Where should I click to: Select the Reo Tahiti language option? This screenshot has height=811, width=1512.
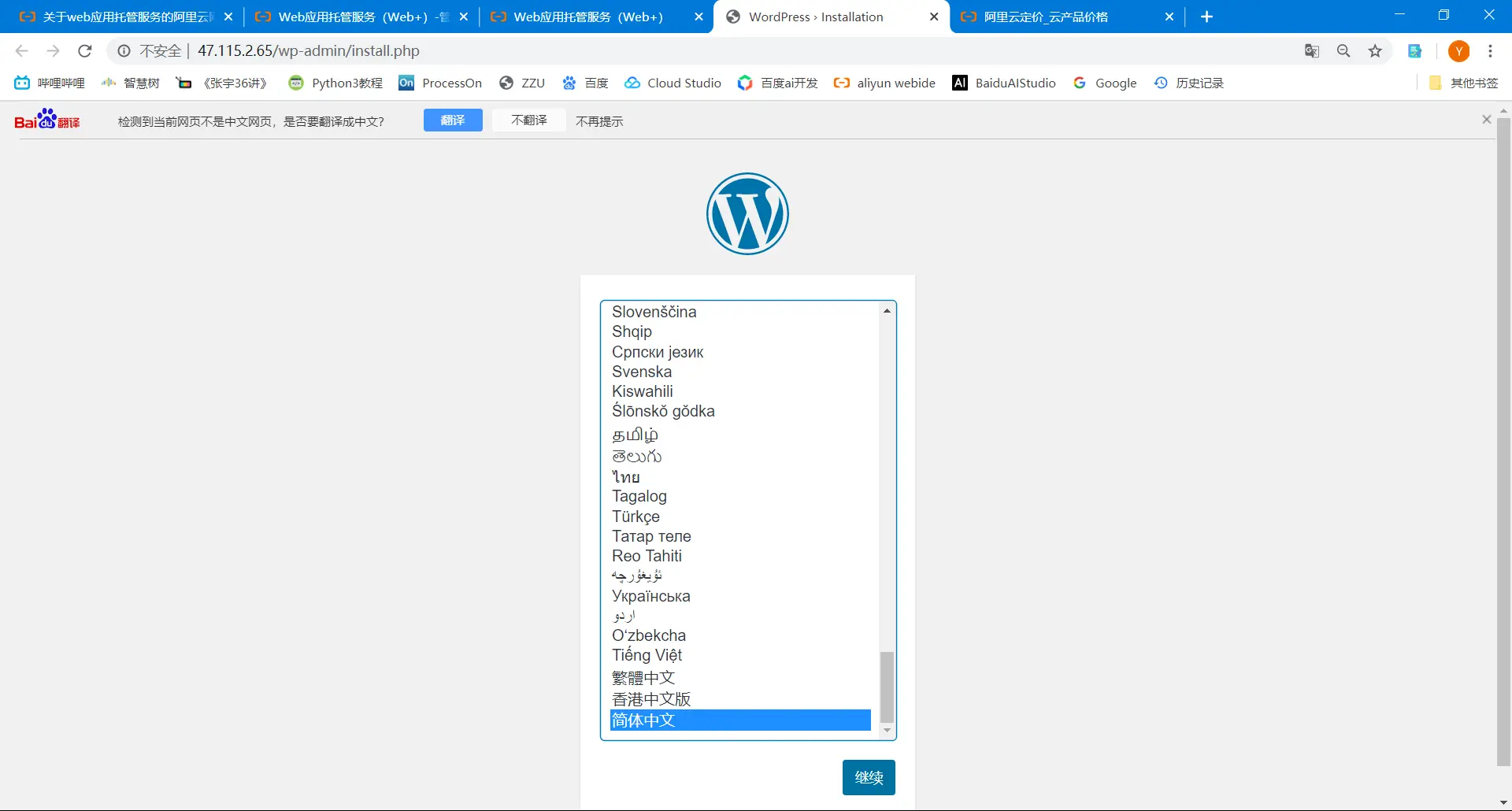point(740,556)
